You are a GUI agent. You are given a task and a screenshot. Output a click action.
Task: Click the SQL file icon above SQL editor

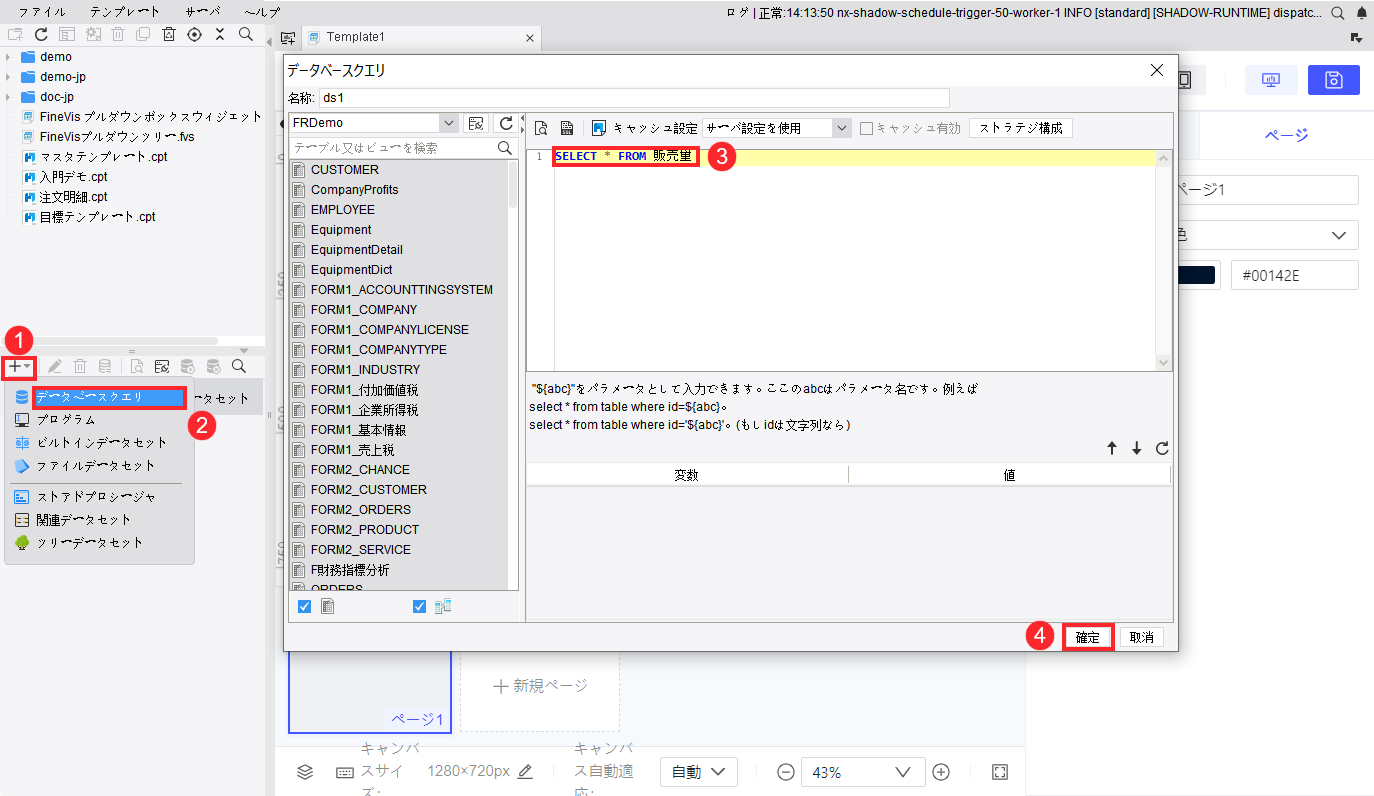click(x=566, y=128)
